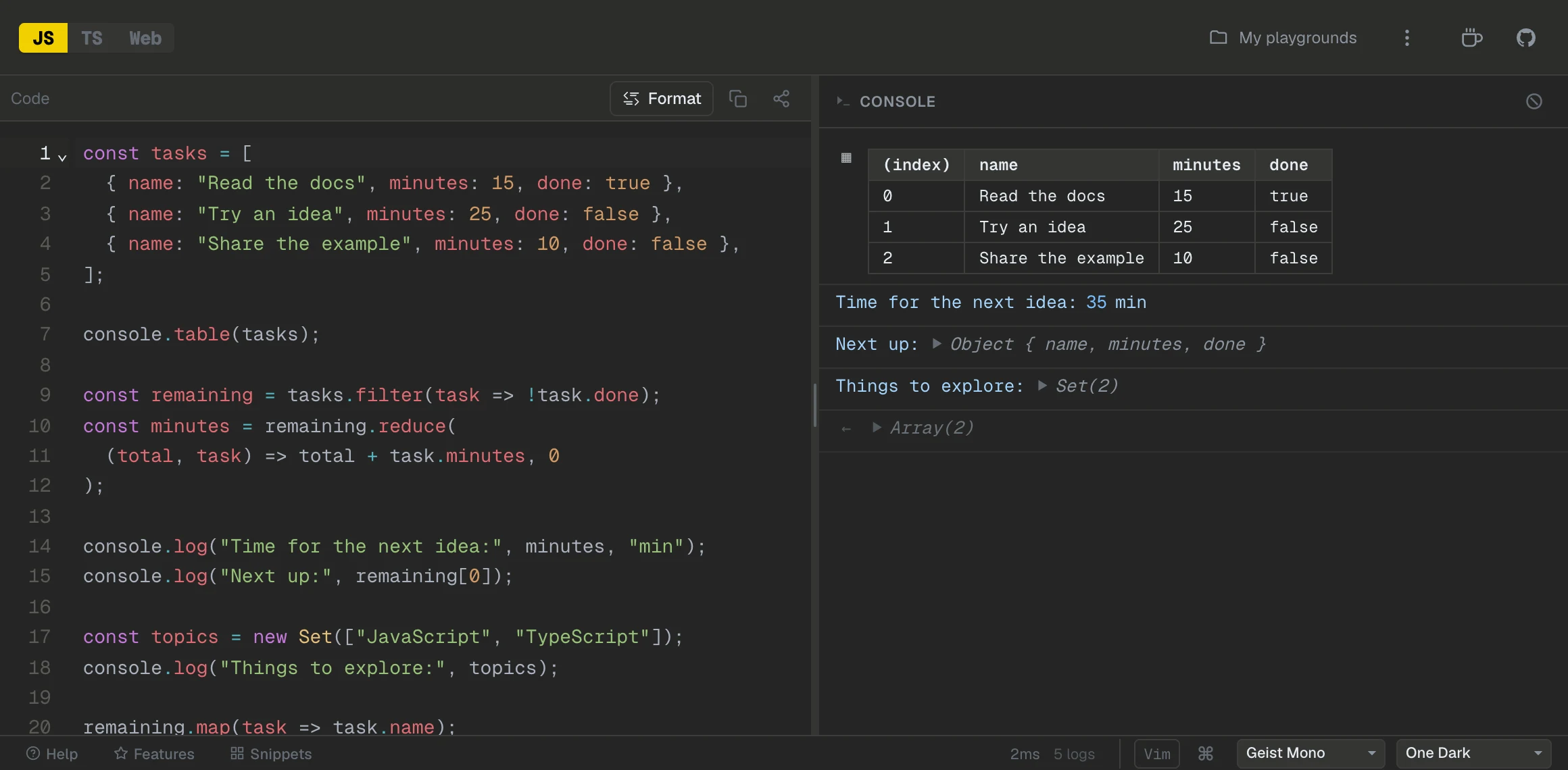The height and width of the screenshot is (770, 1568).
Task: Copy the code with copy icon
Action: (738, 99)
